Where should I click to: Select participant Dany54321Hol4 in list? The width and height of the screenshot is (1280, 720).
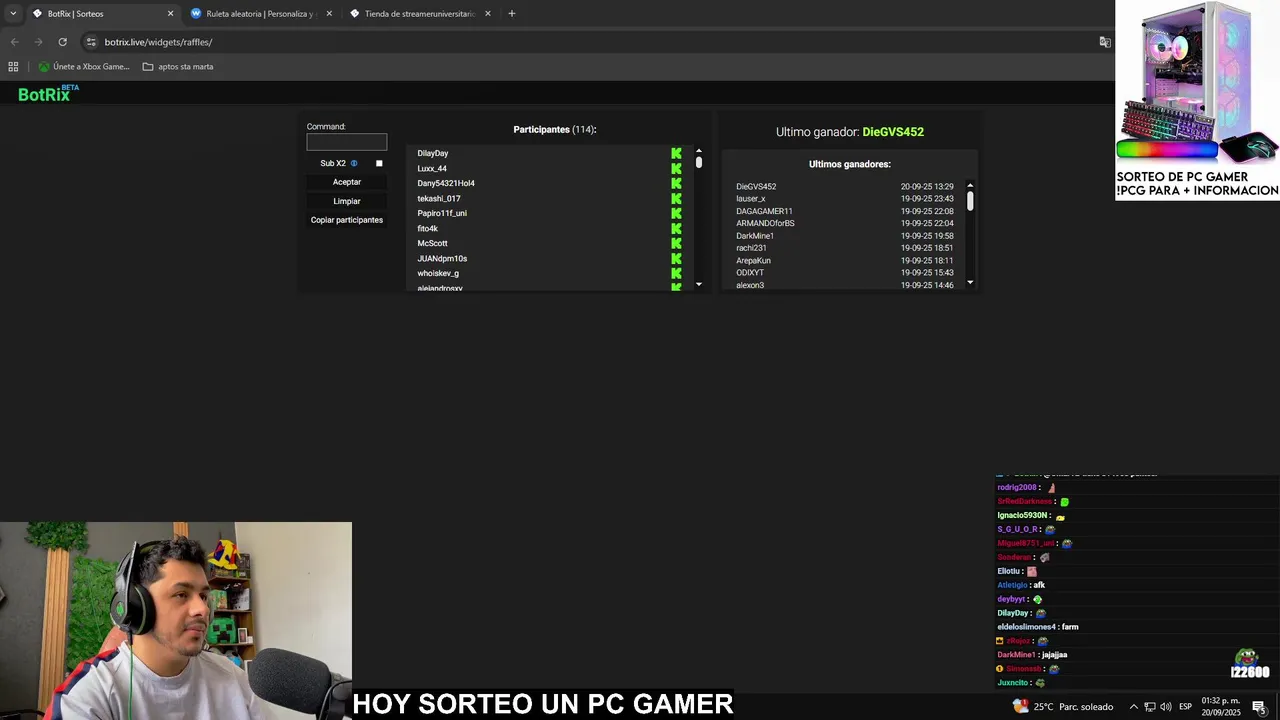pyautogui.click(x=446, y=184)
